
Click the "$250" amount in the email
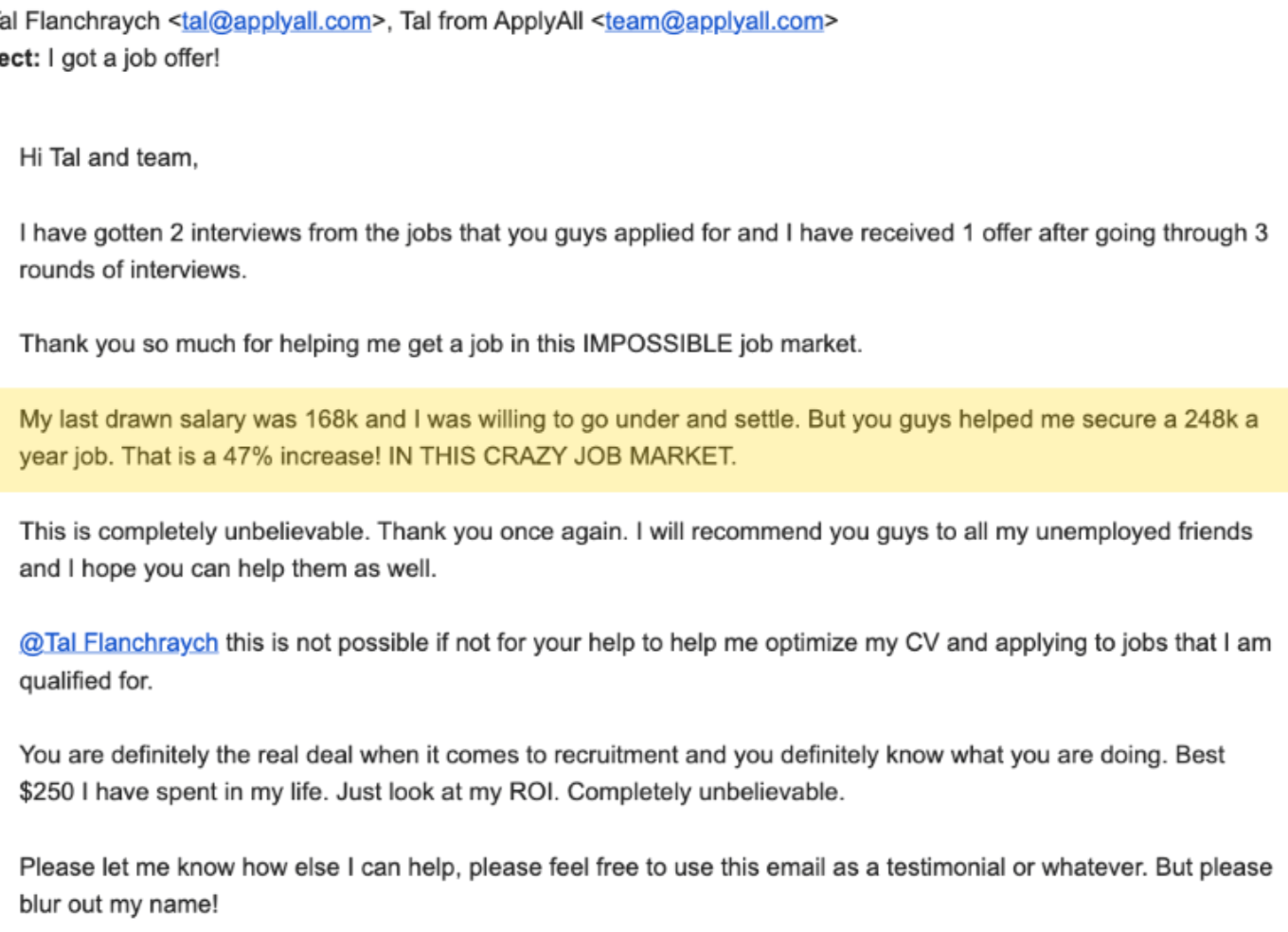[x=46, y=792]
